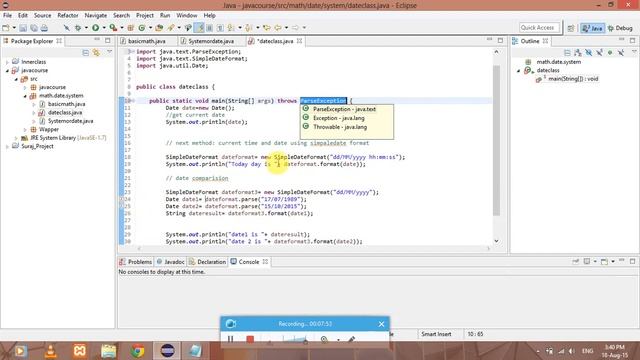Collapse the src folder node
640x360 pixels.
pos(16,79)
